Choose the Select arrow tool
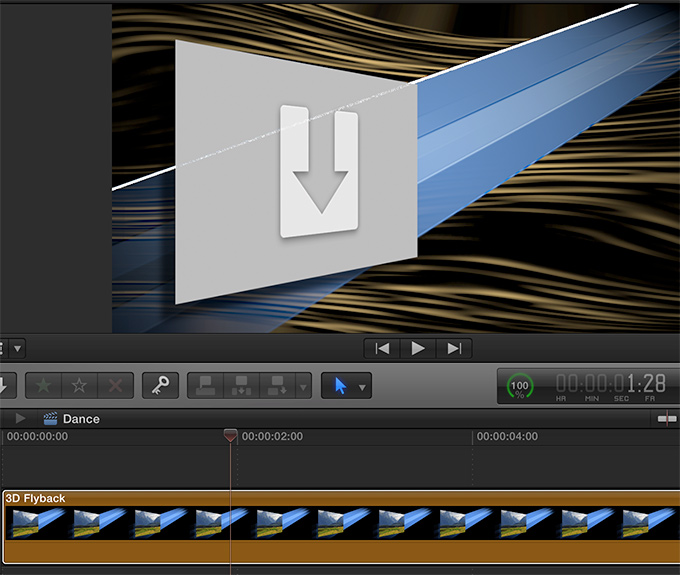This screenshot has width=680, height=575. pos(340,386)
